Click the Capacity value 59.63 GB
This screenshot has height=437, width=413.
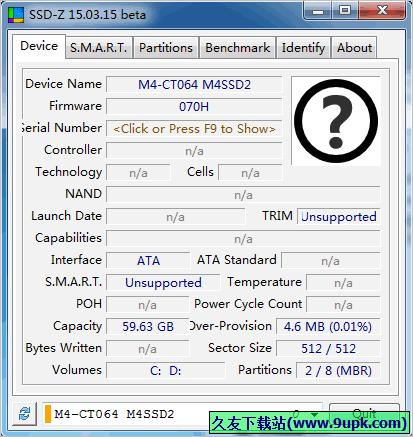pyautogui.click(x=148, y=327)
